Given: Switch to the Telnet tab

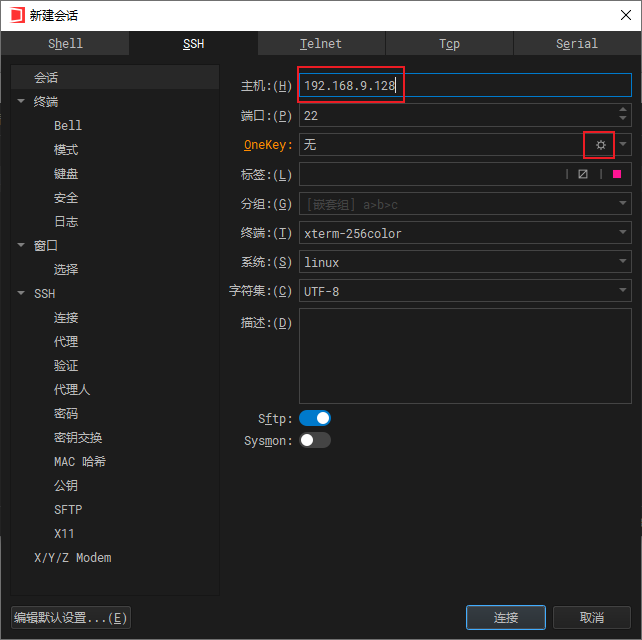Looking at the screenshot, I should (x=321, y=44).
